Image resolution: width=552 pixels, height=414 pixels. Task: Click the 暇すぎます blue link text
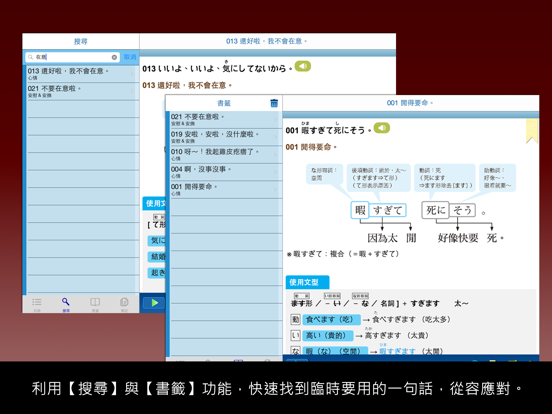point(397,351)
